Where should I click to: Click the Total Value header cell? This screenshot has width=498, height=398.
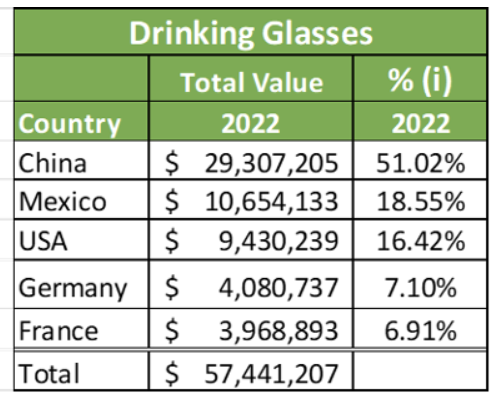coord(251,79)
